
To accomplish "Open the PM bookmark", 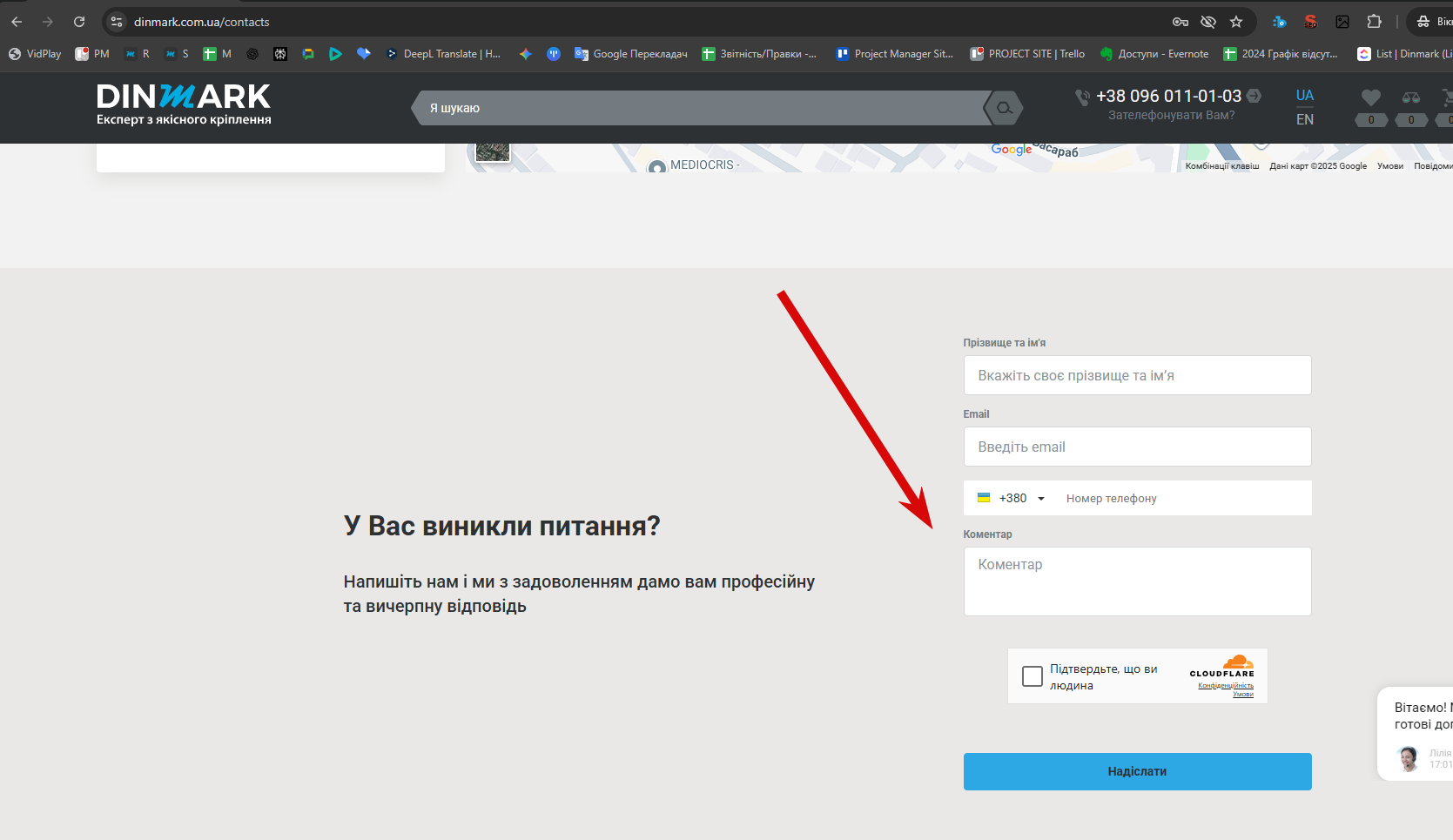I will pyautogui.click(x=92, y=54).
